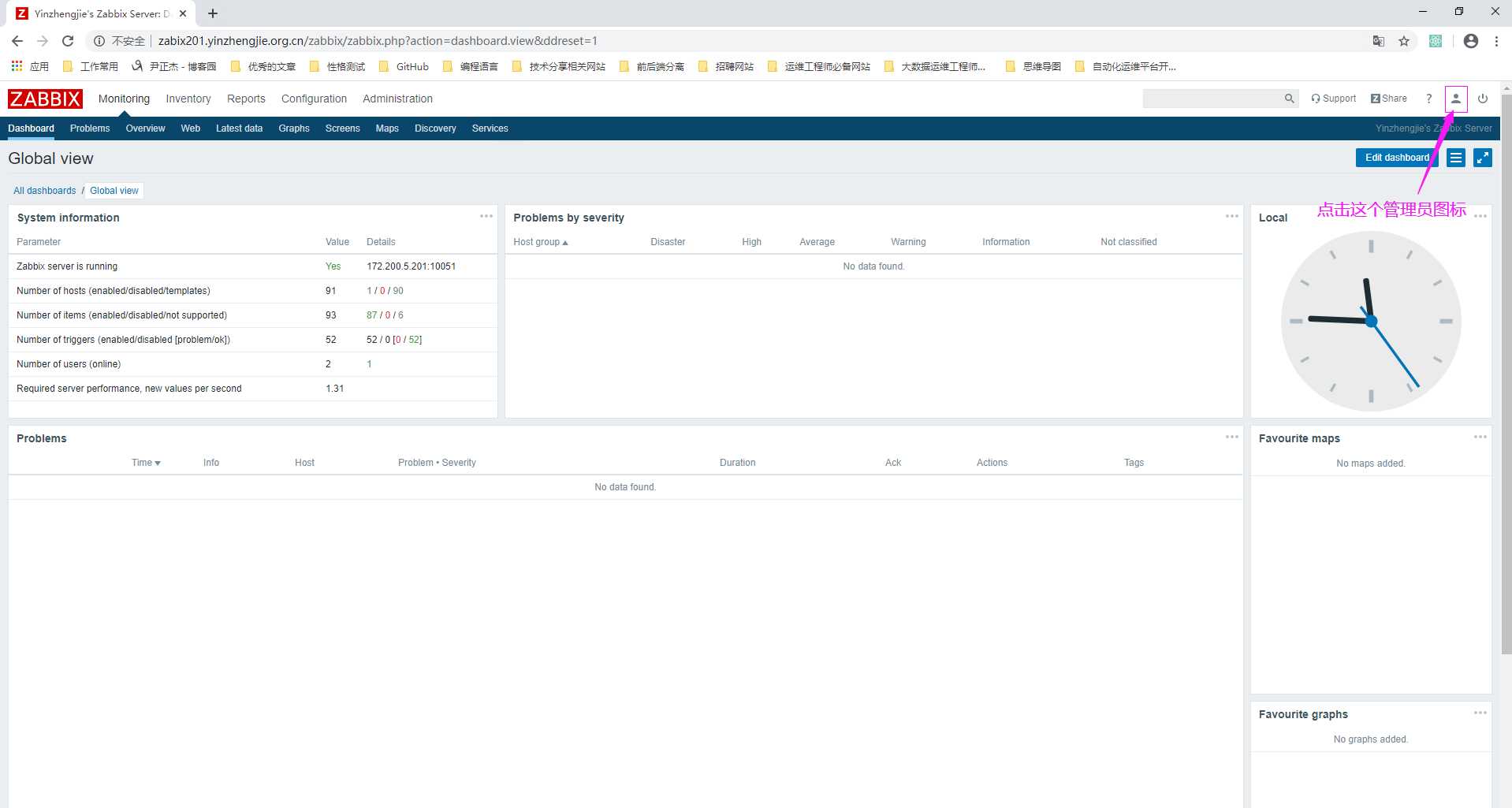The width and height of the screenshot is (1512, 808).
Task: Close the Zabbix Server browser tab
Action: (183, 13)
